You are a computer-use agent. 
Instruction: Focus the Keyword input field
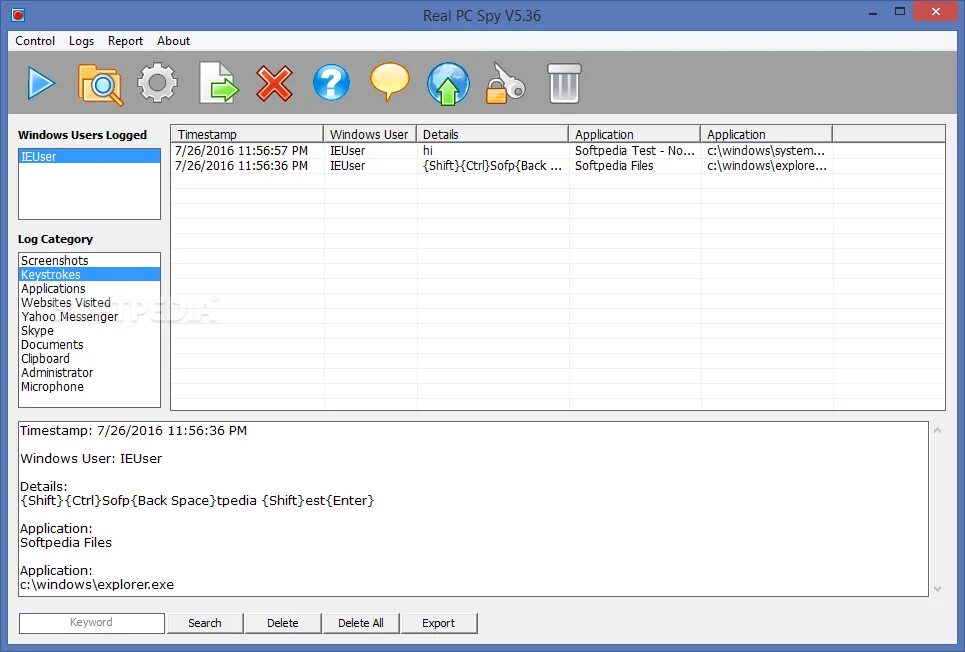92,622
